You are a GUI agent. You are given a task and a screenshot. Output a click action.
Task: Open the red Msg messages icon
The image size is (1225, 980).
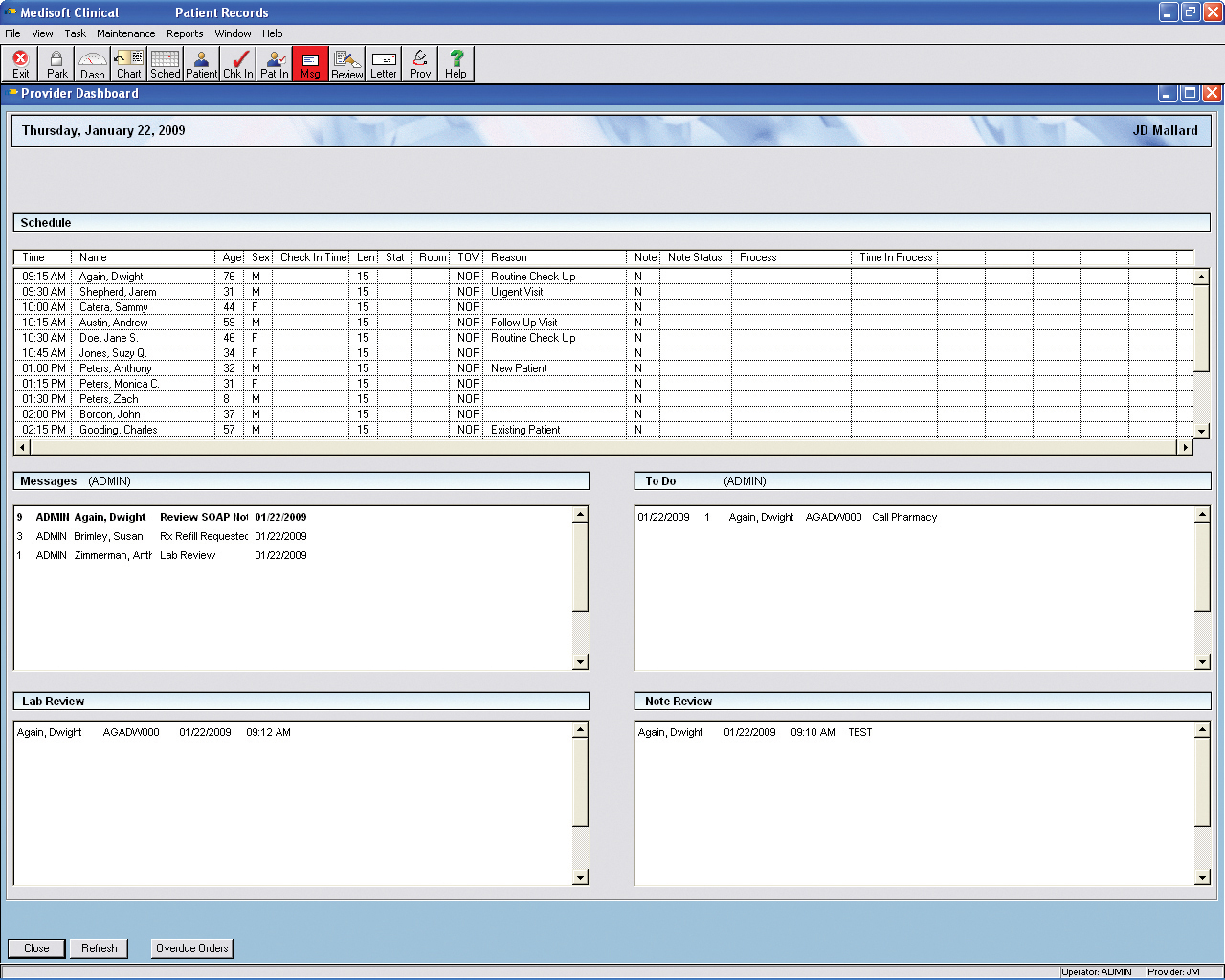310,64
